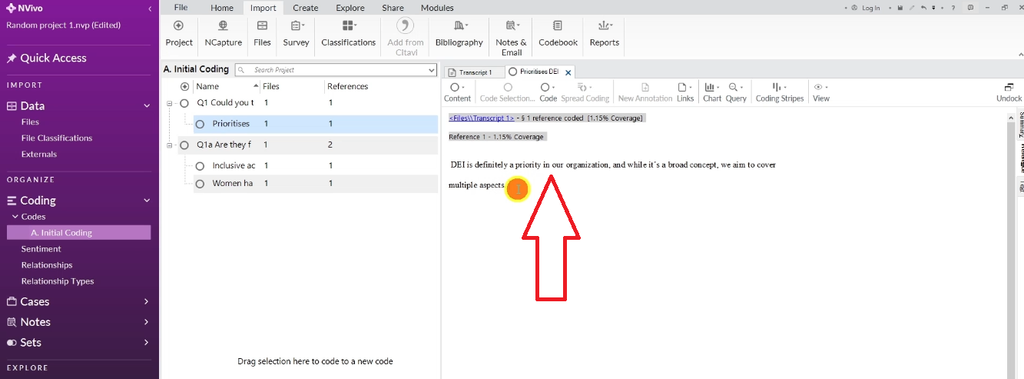This screenshot has width=1024, height=379.
Task: Open the Reports import menu
Action: (604, 33)
